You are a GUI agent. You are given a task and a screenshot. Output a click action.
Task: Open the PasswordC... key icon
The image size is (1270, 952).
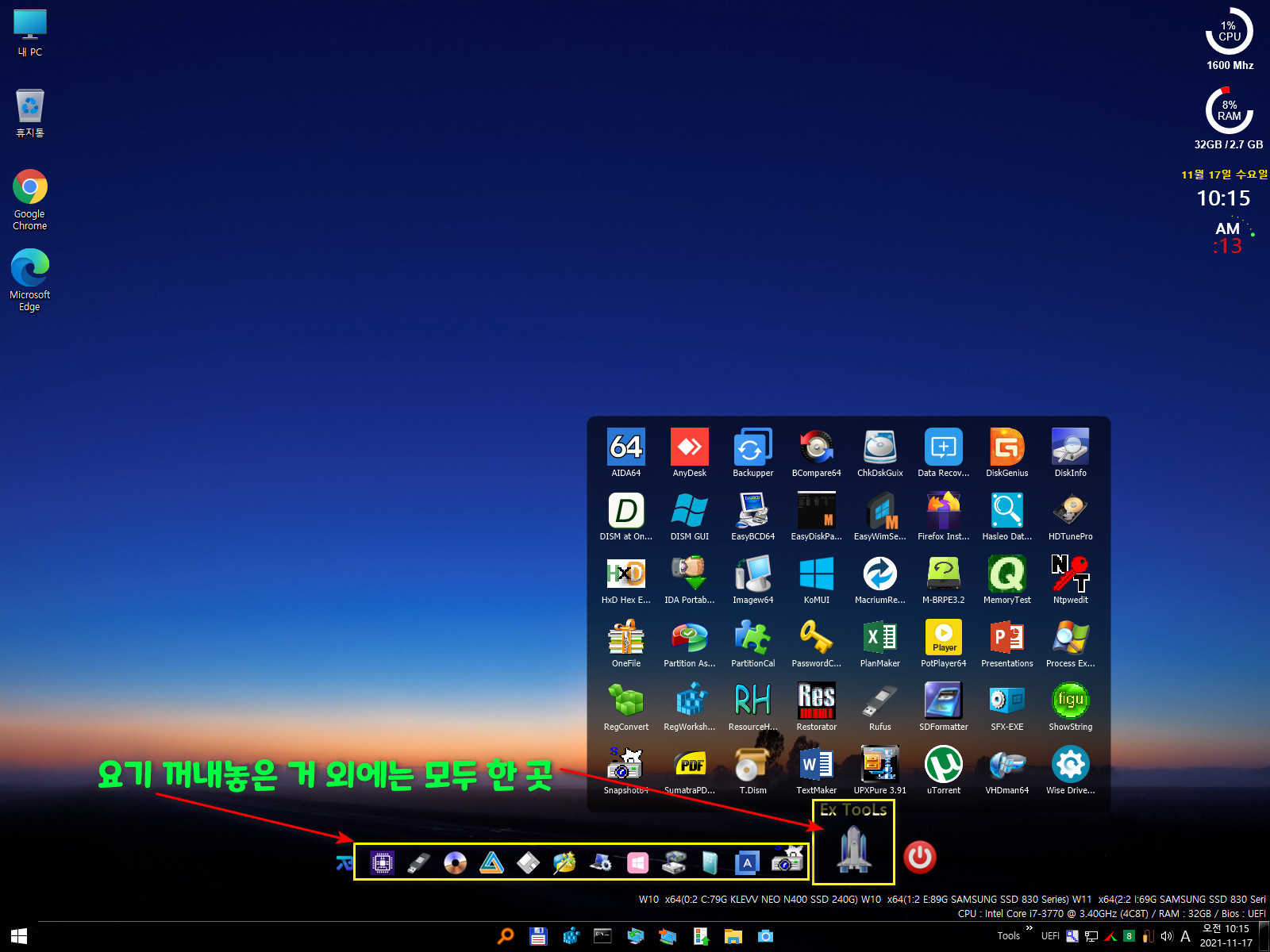(x=816, y=638)
